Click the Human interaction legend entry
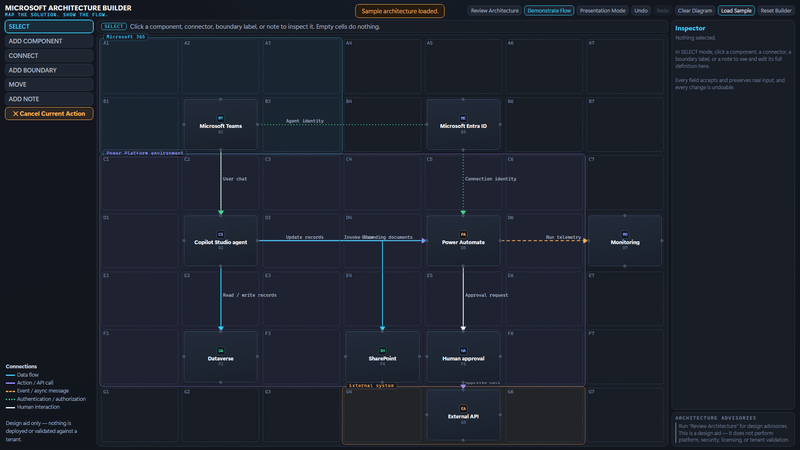Screen dimensions: 800x450 coord(33,407)
